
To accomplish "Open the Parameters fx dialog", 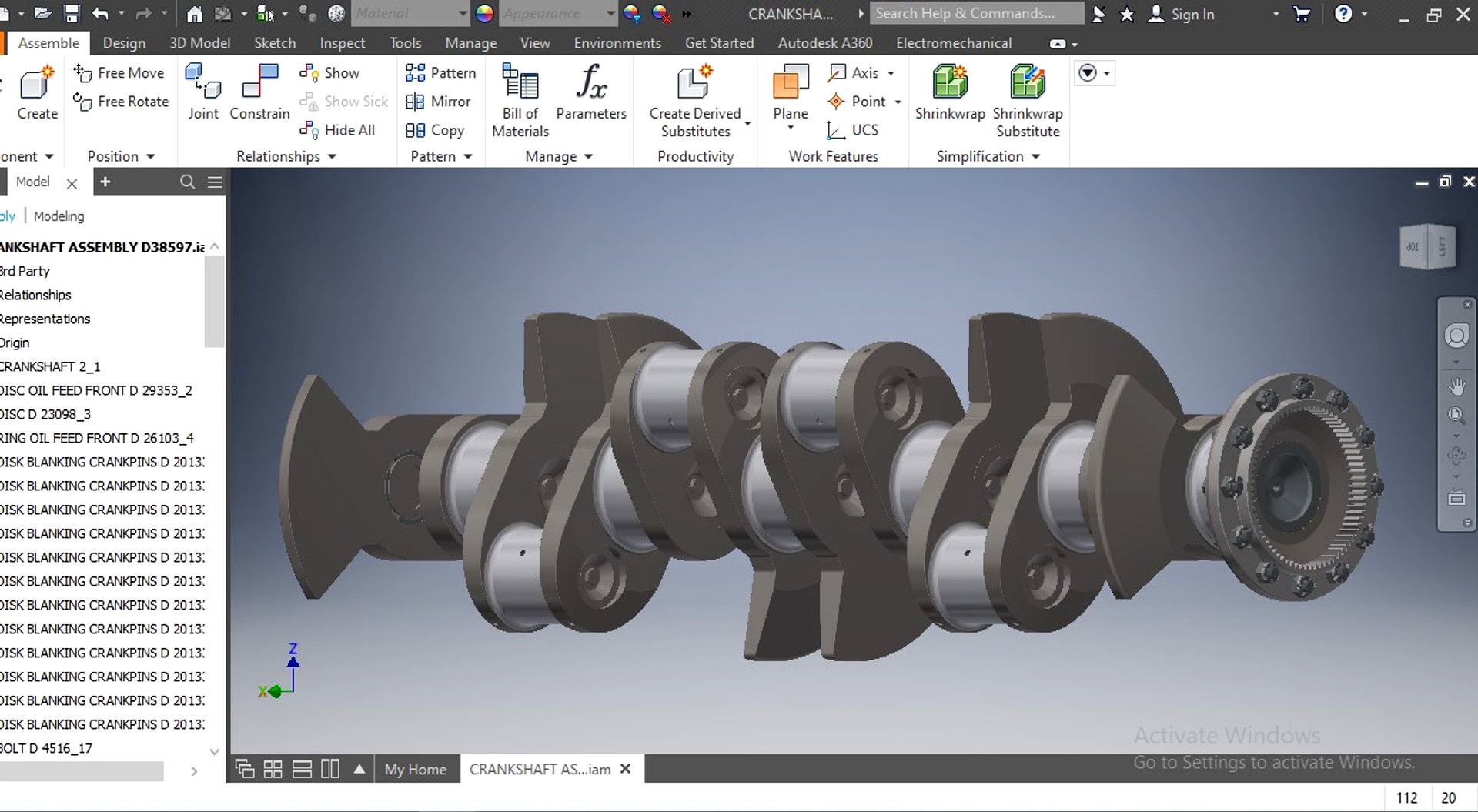I will (x=590, y=83).
